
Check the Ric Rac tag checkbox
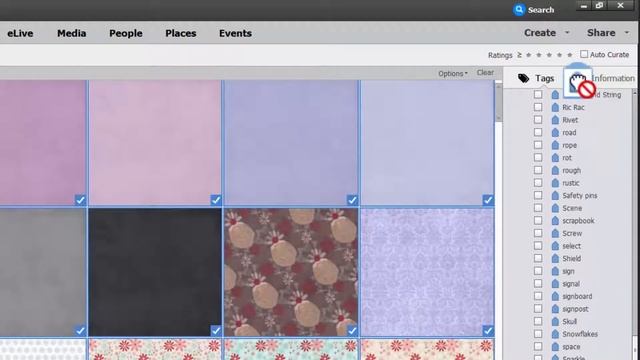[x=538, y=107]
